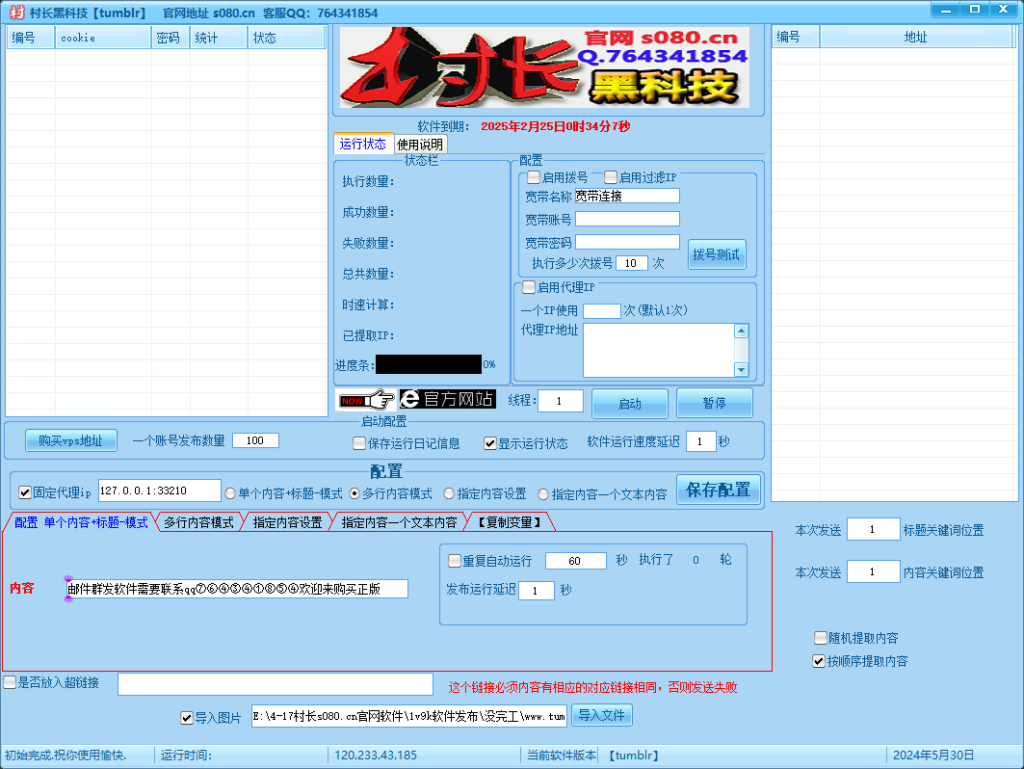Check the 随机提取内容 option
The height and width of the screenshot is (769, 1024).
pos(820,638)
